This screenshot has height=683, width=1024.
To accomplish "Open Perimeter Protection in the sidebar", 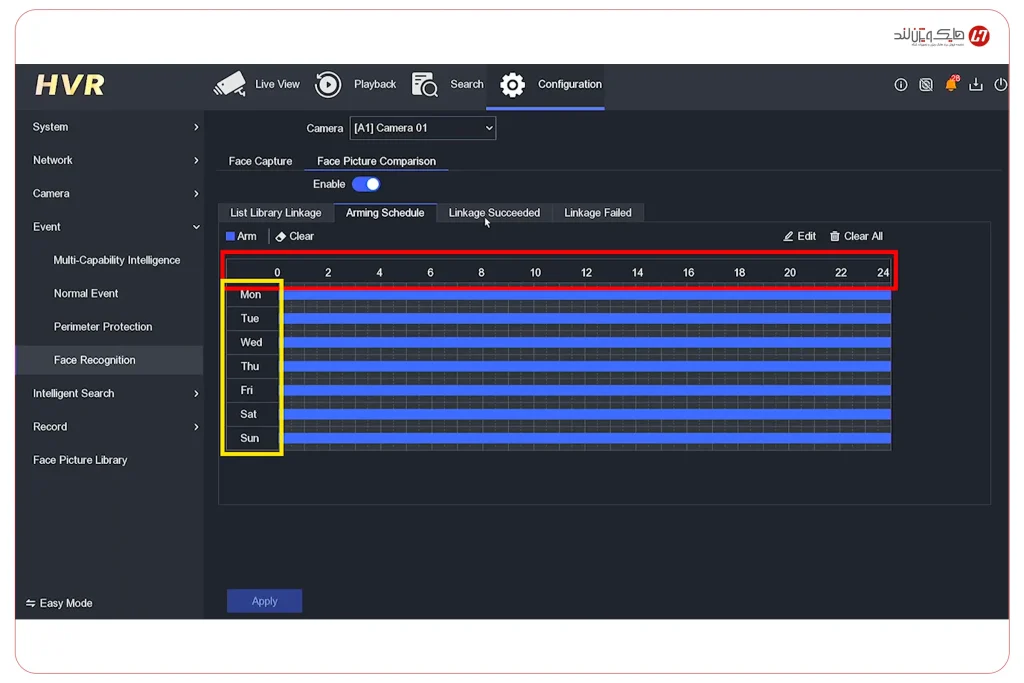I will [103, 327].
